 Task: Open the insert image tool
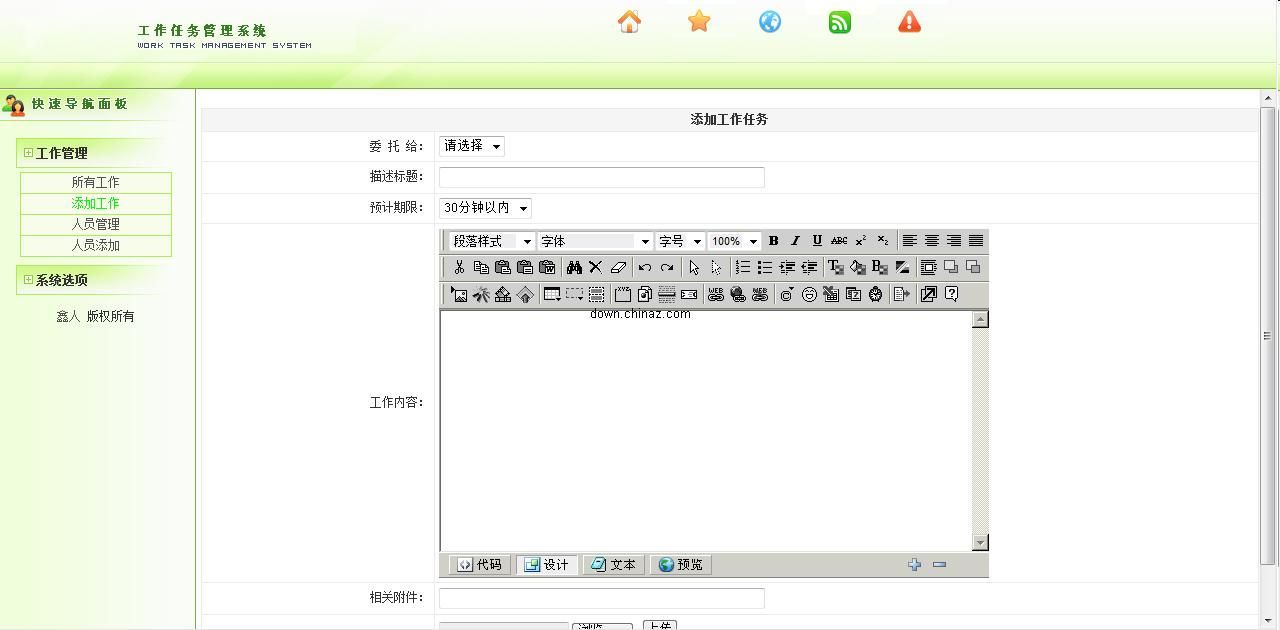pos(459,294)
